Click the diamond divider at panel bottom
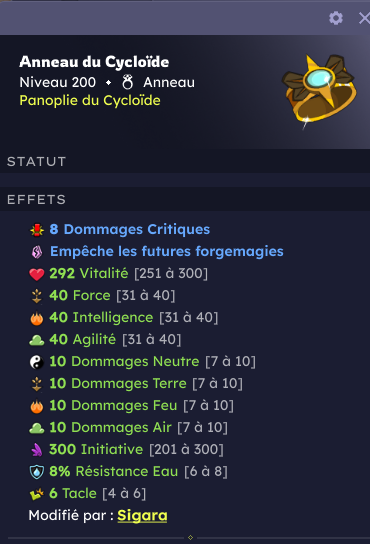370x544 pixels. (x=190, y=537)
